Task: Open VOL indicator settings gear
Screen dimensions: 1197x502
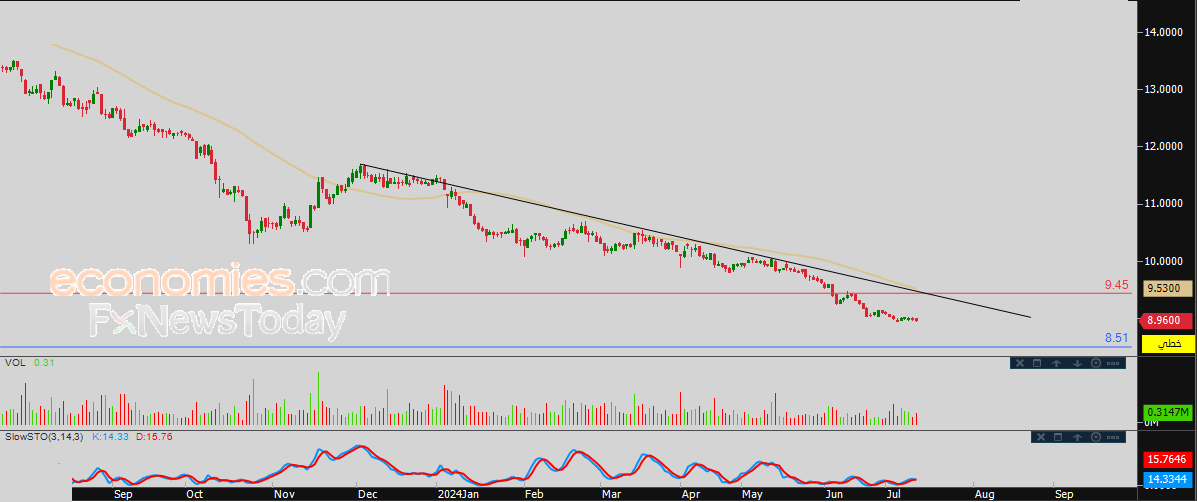Action: [x=1096, y=363]
